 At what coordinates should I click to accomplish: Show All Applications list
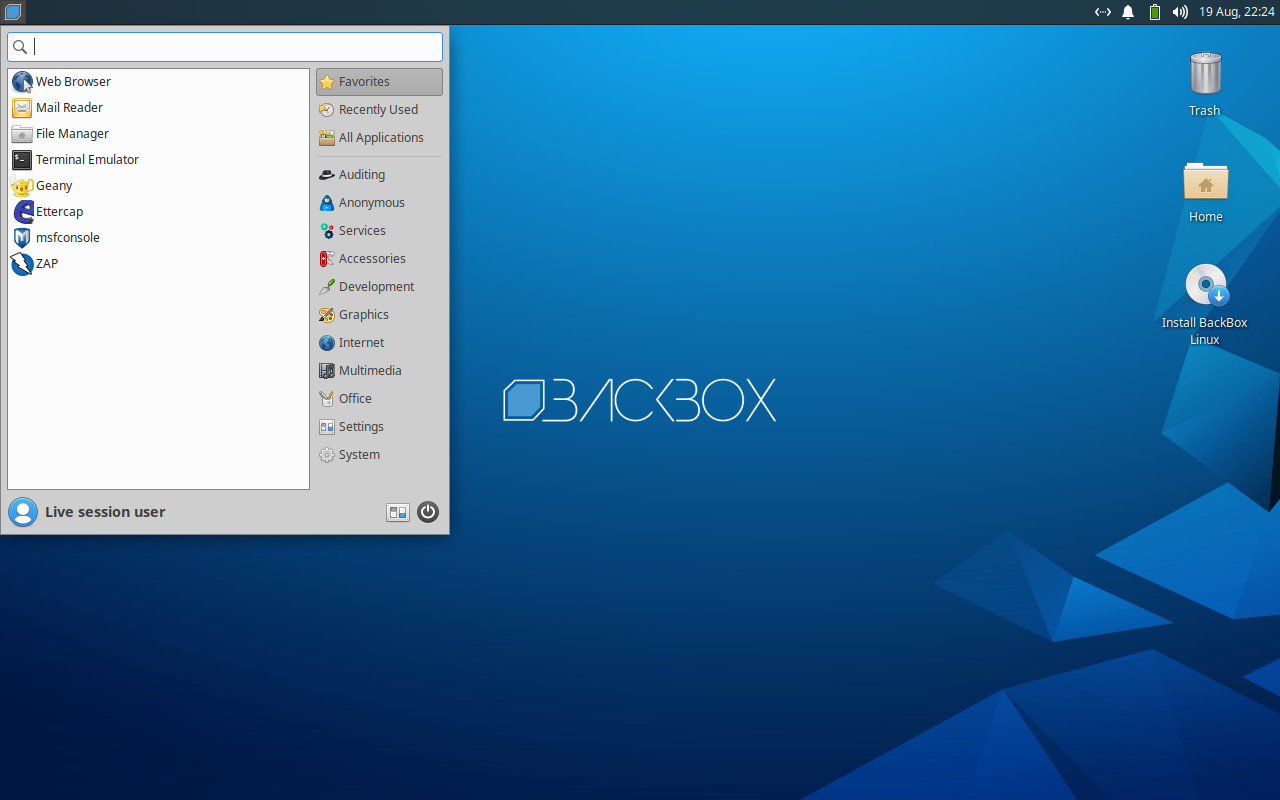[x=380, y=137]
